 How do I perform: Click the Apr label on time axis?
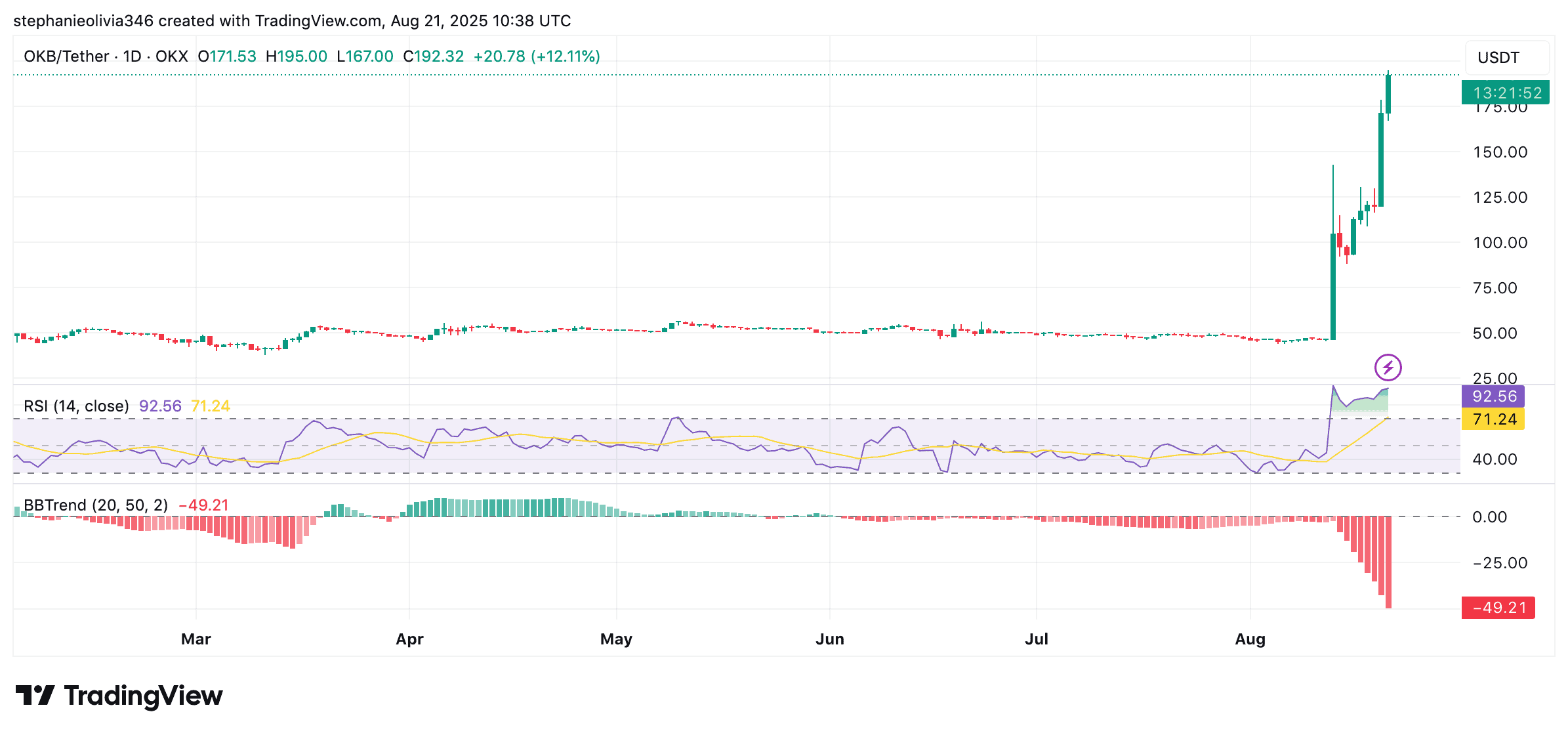(409, 639)
